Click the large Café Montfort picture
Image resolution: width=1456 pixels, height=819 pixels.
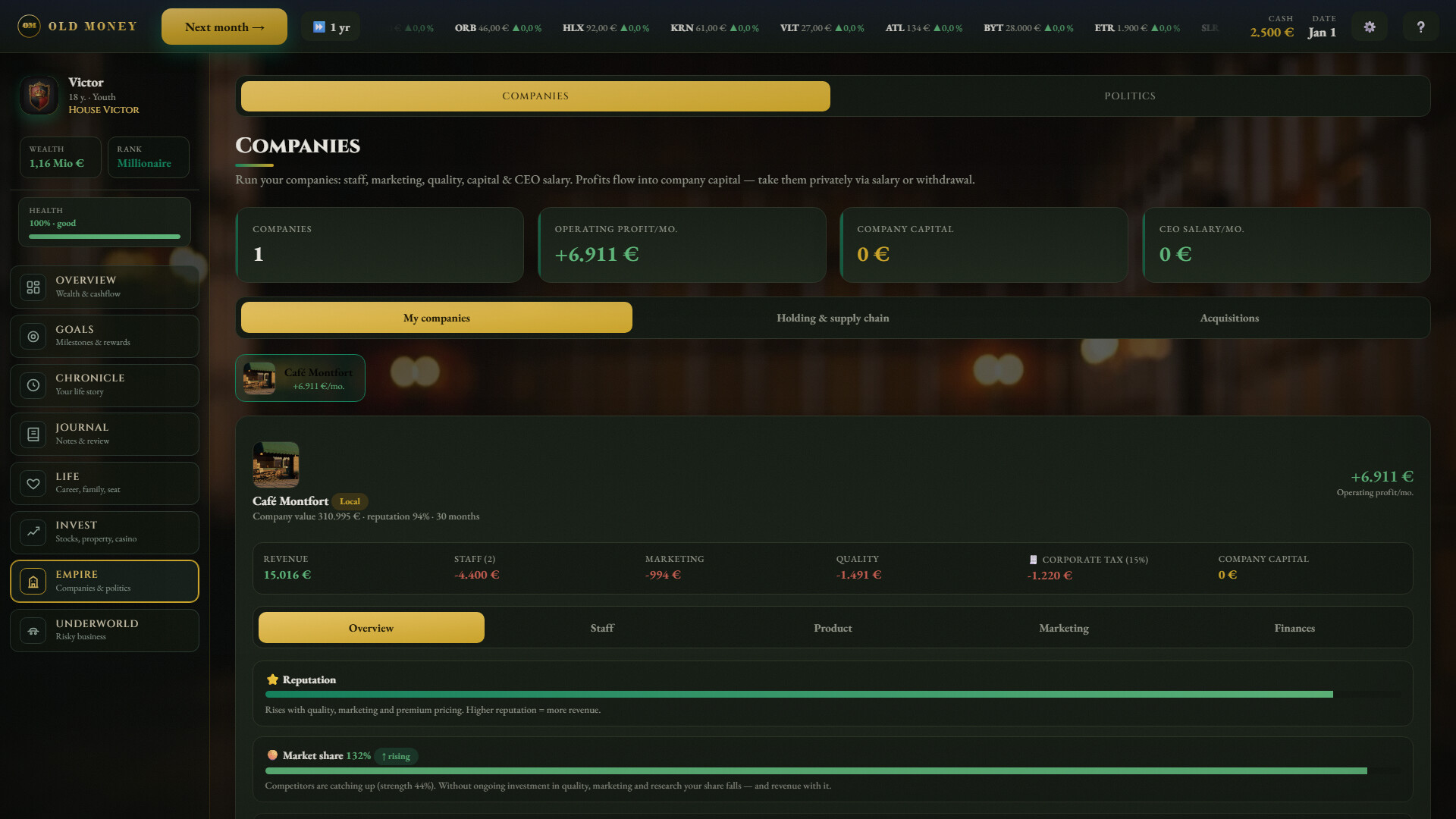(276, 464)
